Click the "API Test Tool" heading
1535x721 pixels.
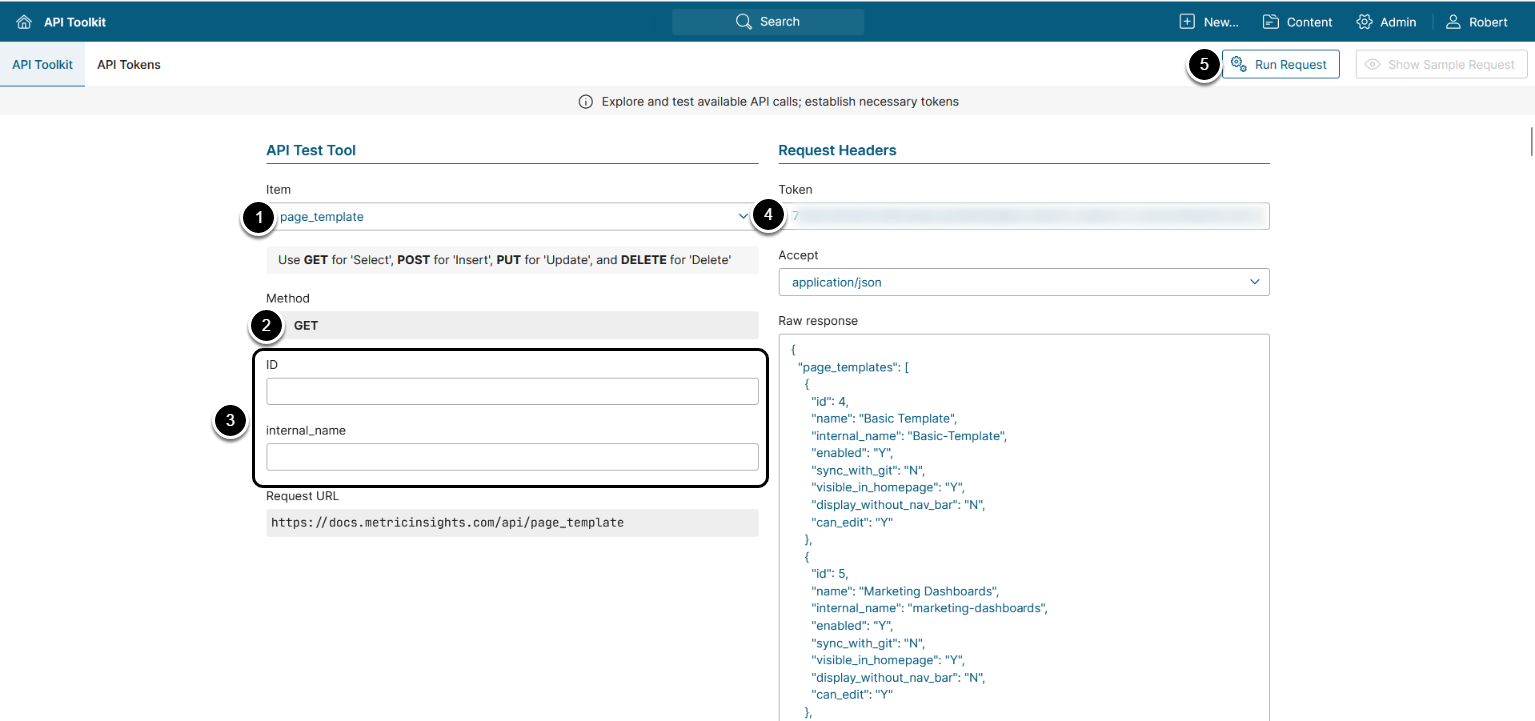coord(311,151)
